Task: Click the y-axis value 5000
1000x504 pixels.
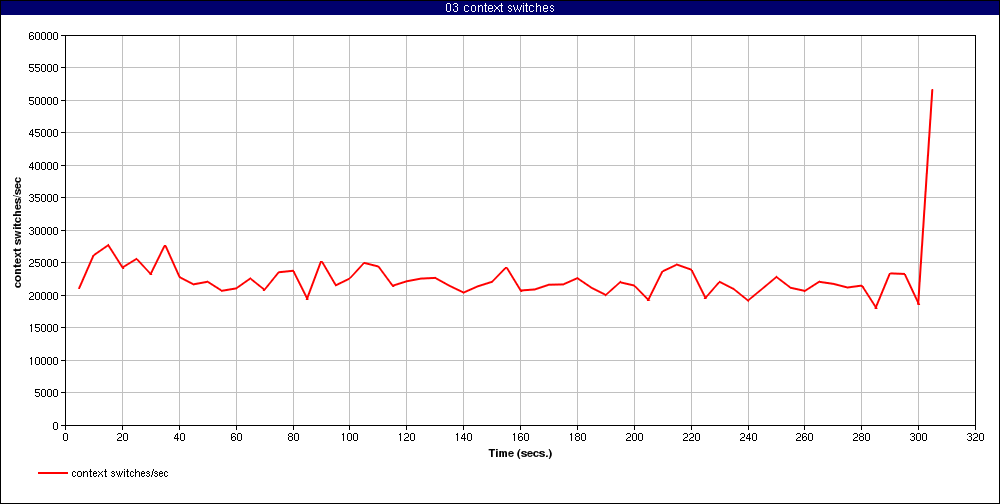Action: pos(49,393)
